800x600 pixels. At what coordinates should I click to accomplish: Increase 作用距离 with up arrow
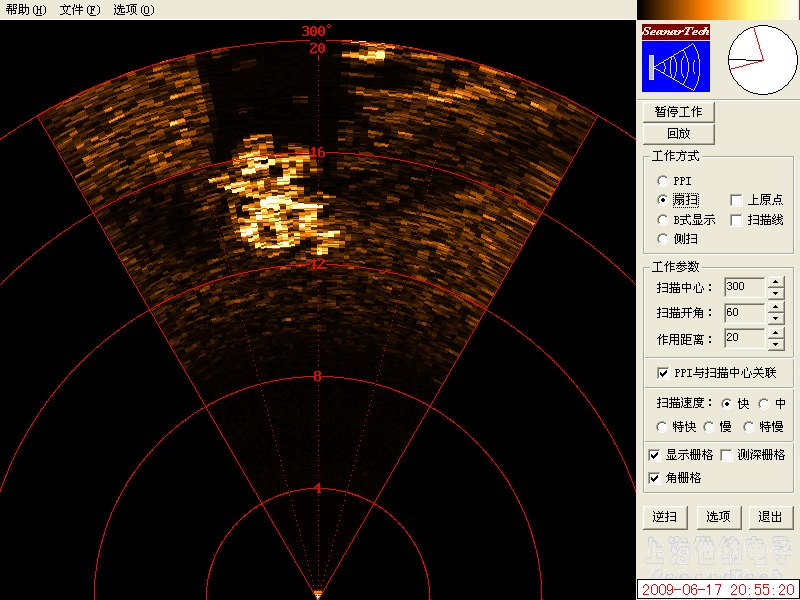[x=776, y=333]
